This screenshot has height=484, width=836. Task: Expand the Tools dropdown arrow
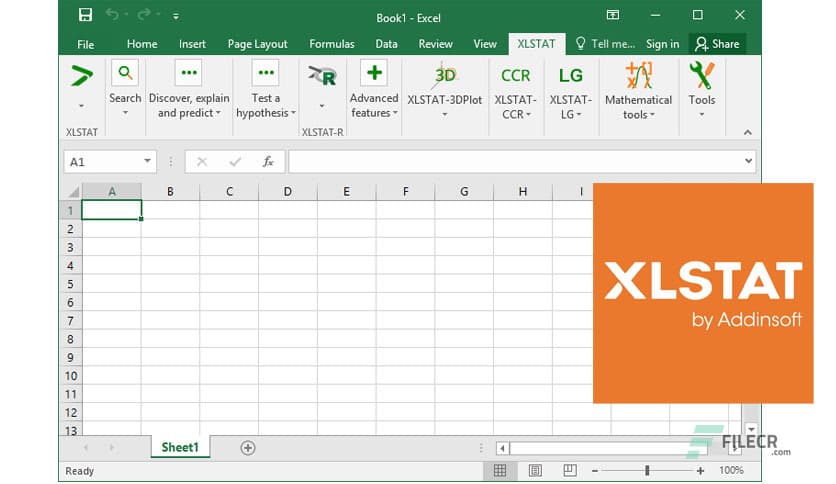(702, 115)
